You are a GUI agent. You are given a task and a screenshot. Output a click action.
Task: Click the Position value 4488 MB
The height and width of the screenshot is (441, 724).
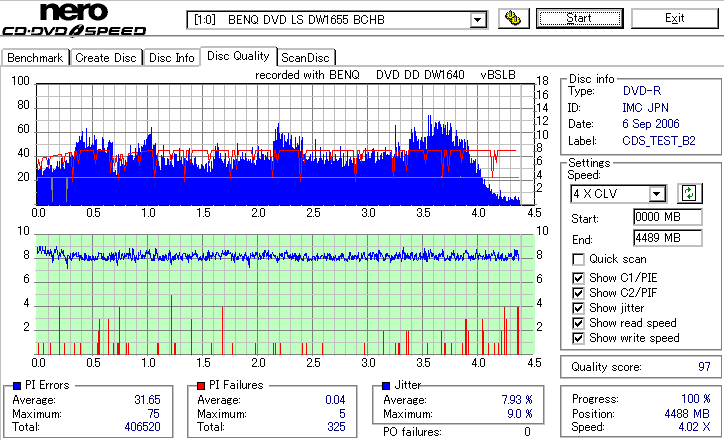687,414
